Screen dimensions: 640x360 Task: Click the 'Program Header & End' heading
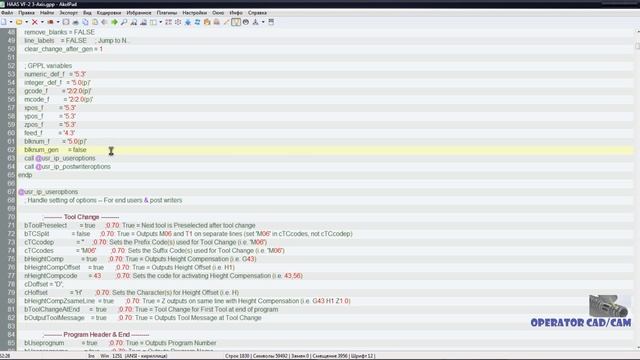pyautogui.click(x=96, y=335)
